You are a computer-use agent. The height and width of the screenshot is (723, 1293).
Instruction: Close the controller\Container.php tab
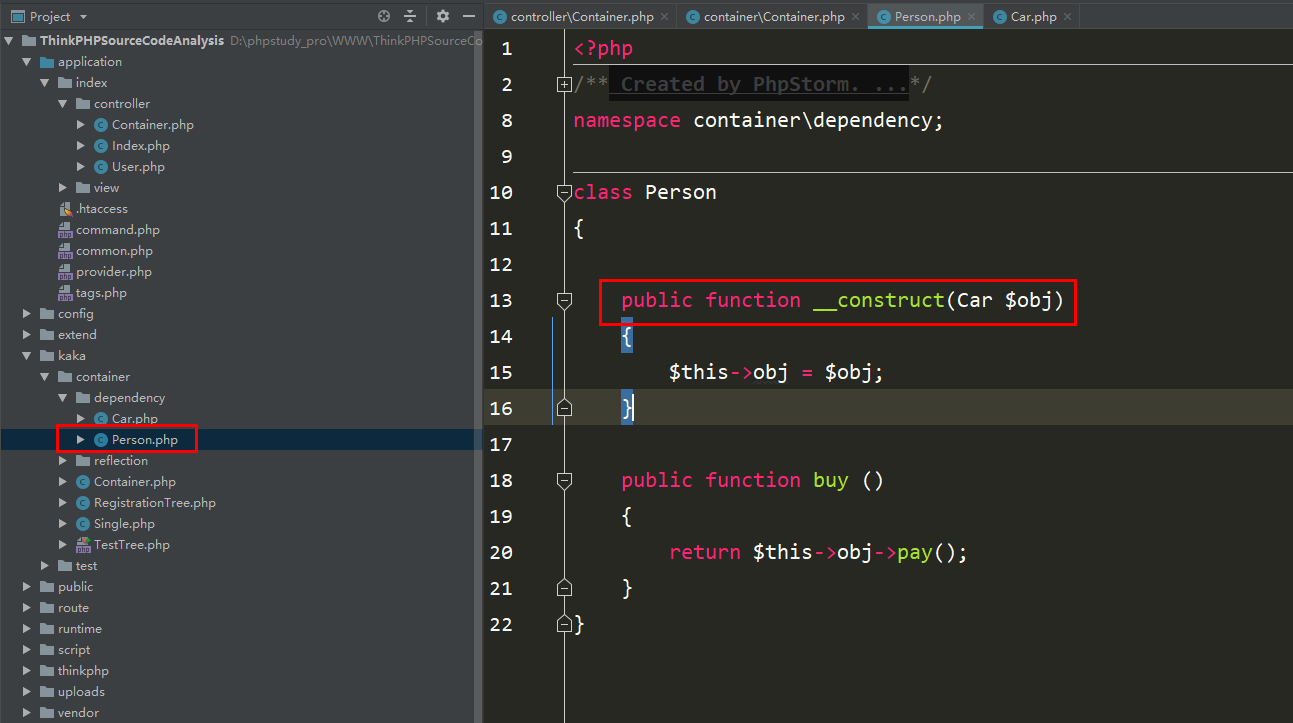(x=665, y=17)
